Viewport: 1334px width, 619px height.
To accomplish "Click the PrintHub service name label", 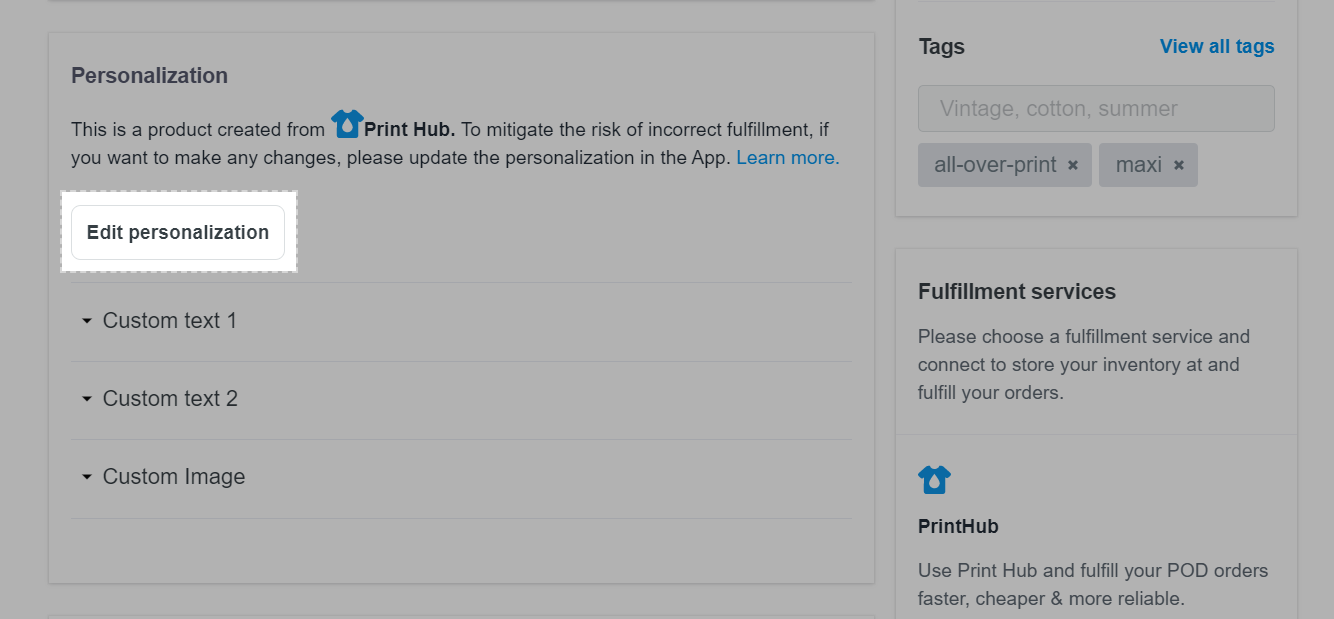I will tap(958, 526).
